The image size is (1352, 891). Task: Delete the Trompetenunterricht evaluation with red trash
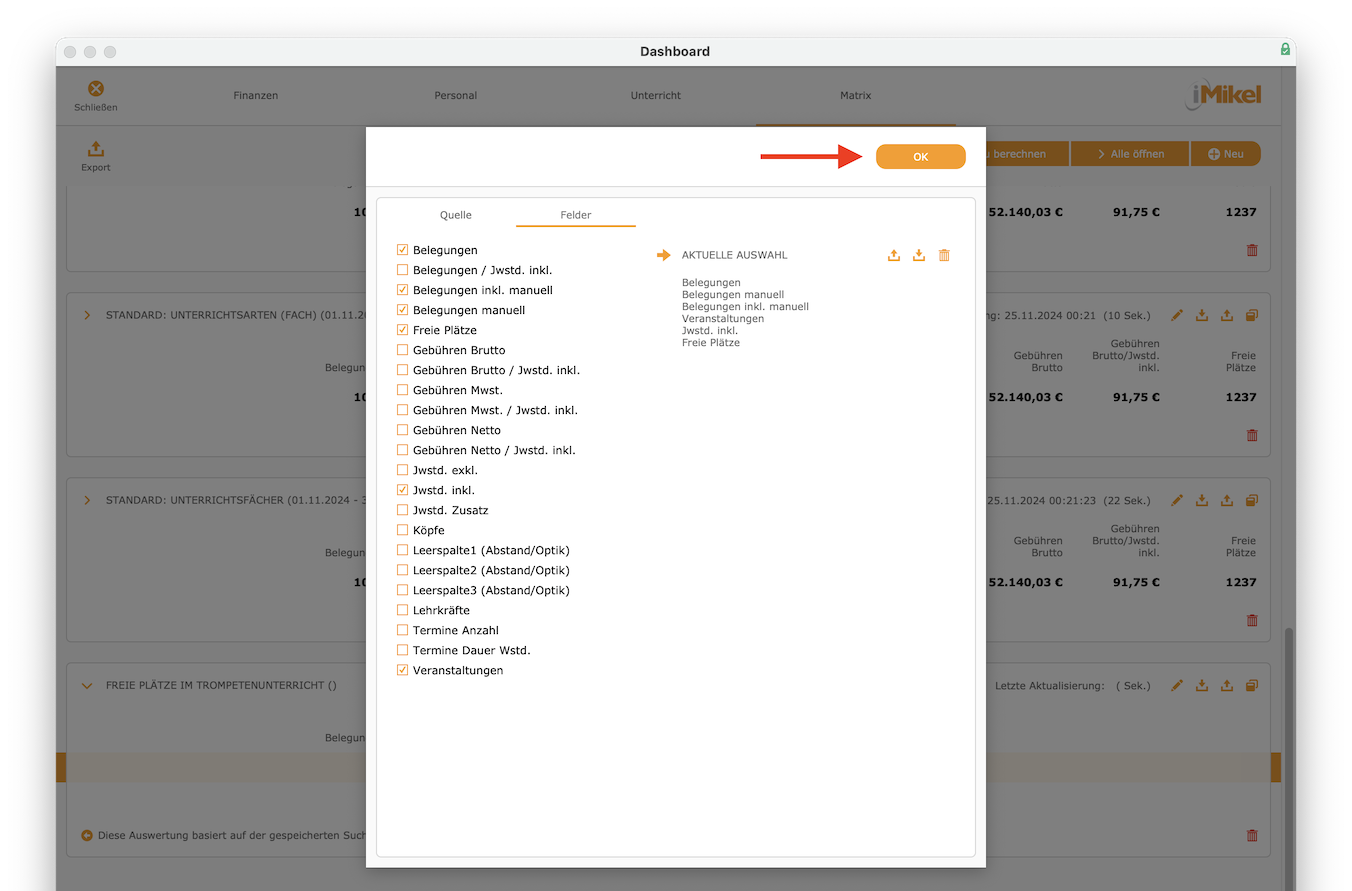[1252, 835]
